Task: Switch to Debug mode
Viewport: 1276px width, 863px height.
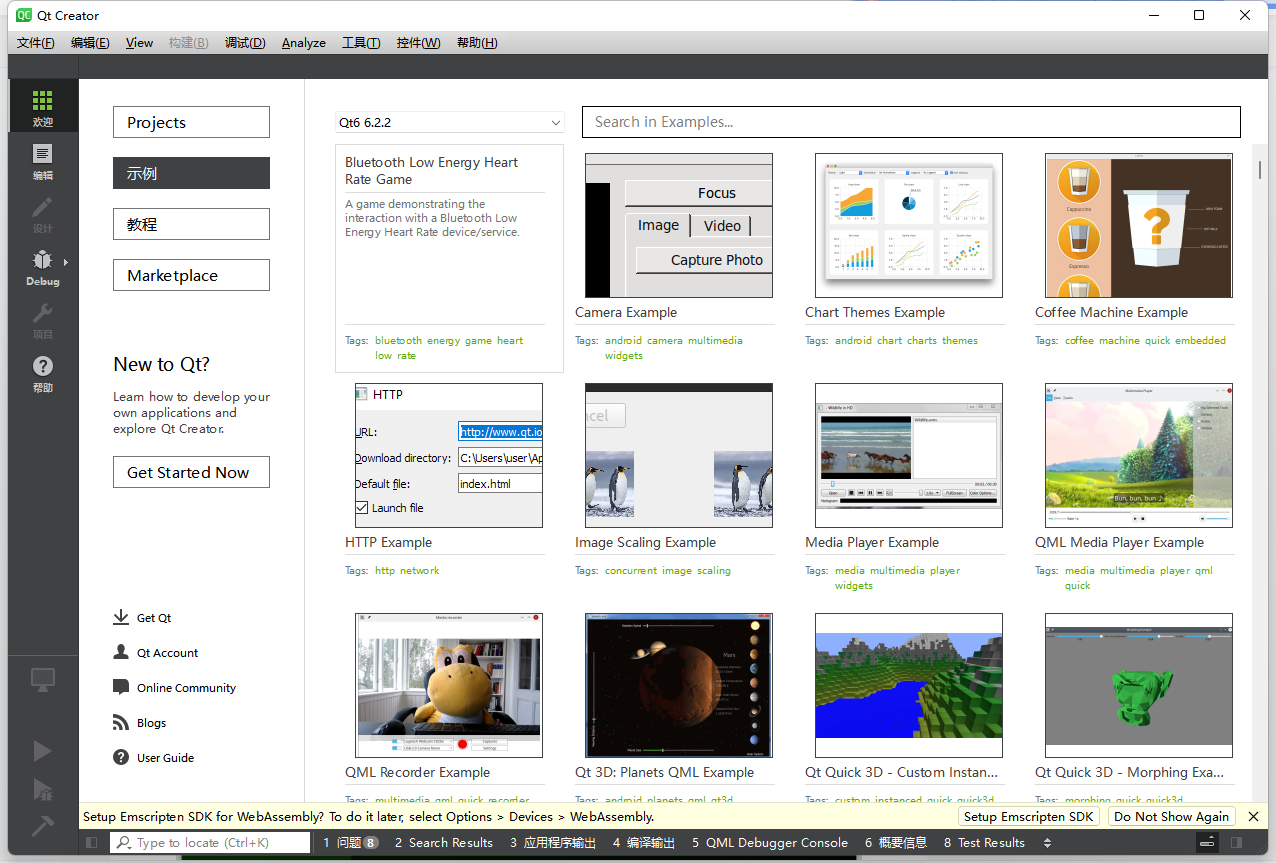Action: 42,267
